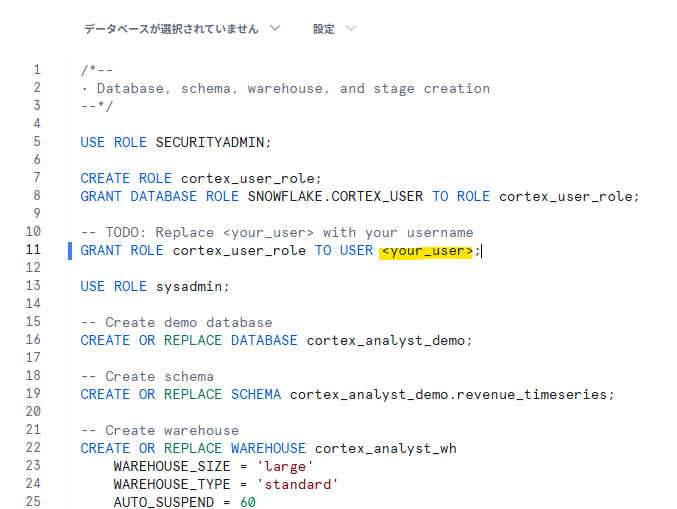Click line number 22 in the gutter
The image size is (677, 509).
pyautogui.click(x=33, y=447)
